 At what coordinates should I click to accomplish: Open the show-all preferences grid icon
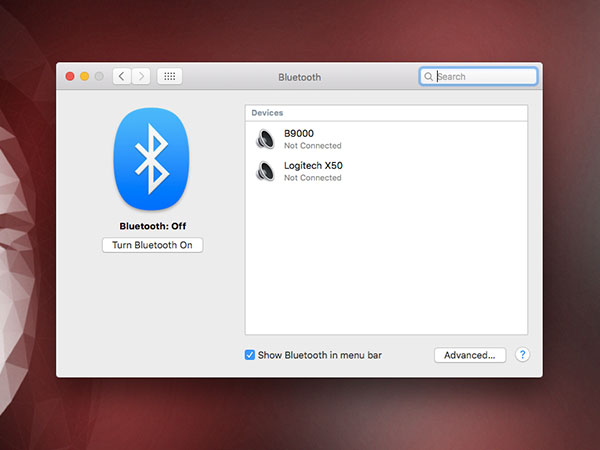(x=170, y=77)
